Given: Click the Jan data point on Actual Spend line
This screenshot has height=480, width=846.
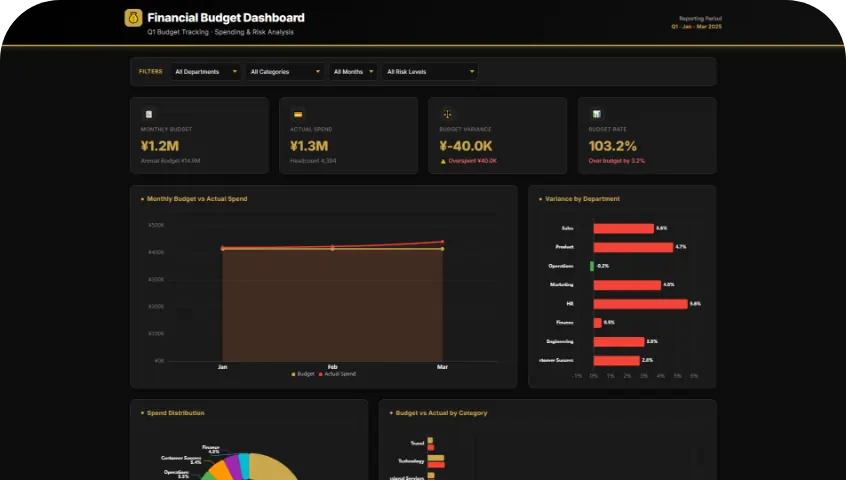Looking at the screenshot, I should (x=222, y=248).
